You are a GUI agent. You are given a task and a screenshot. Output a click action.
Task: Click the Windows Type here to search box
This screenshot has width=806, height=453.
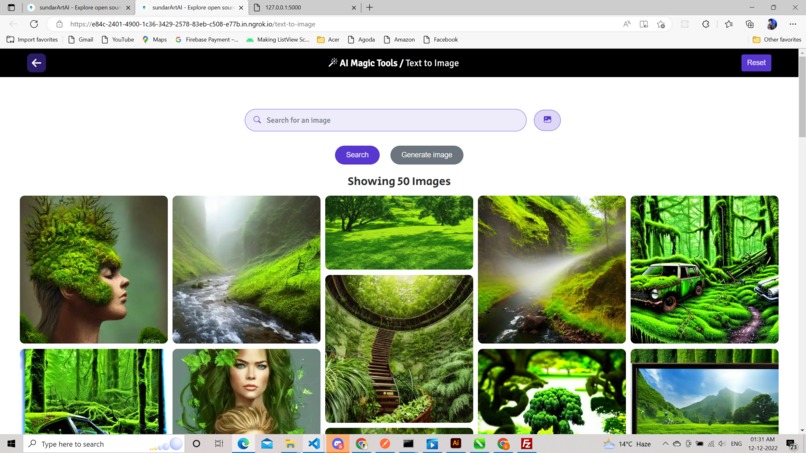tap(104, 444)
